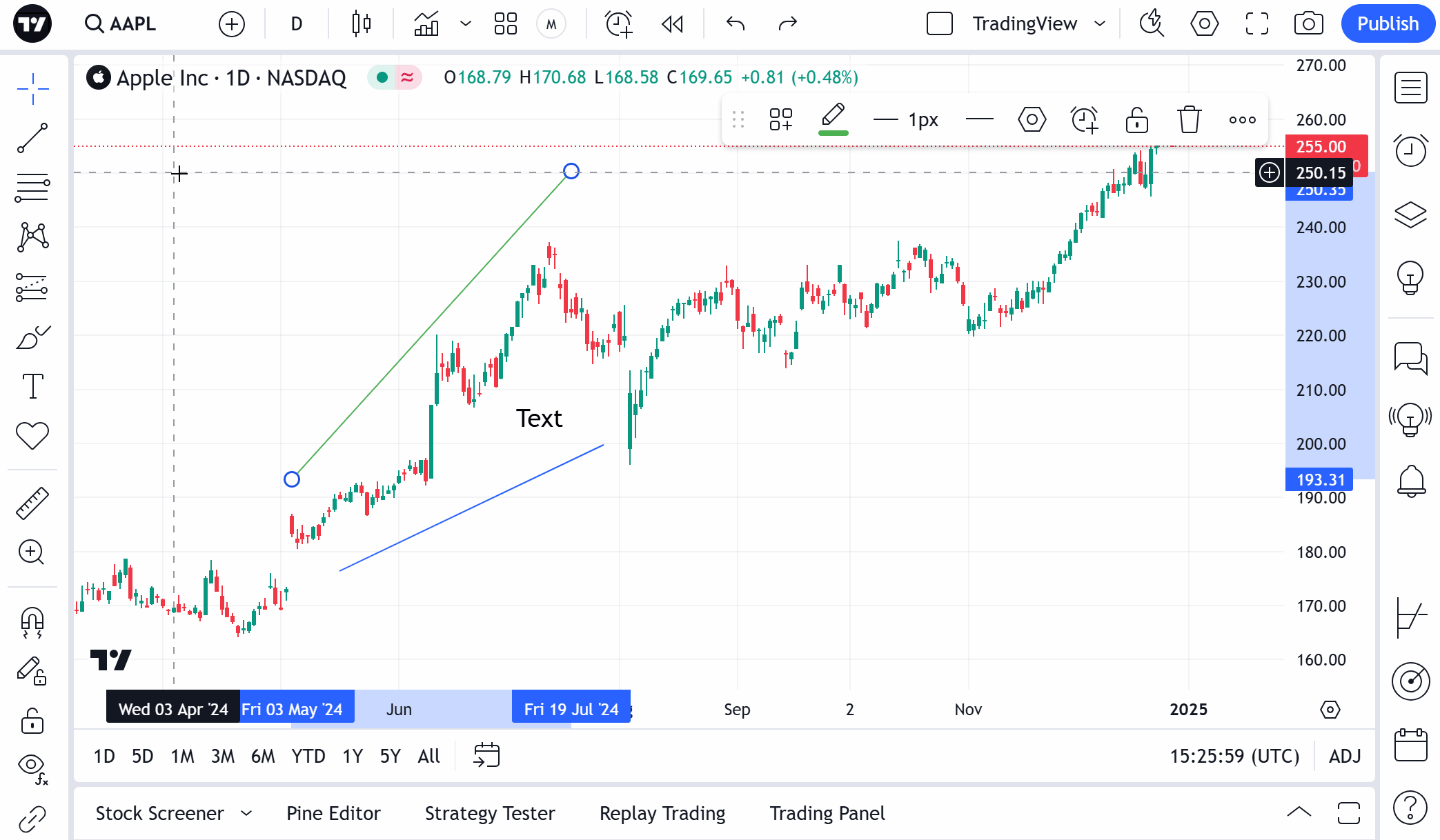Select the trend line drawing tool
Viewport: 1440px width, 840px height.
(32, 138)
